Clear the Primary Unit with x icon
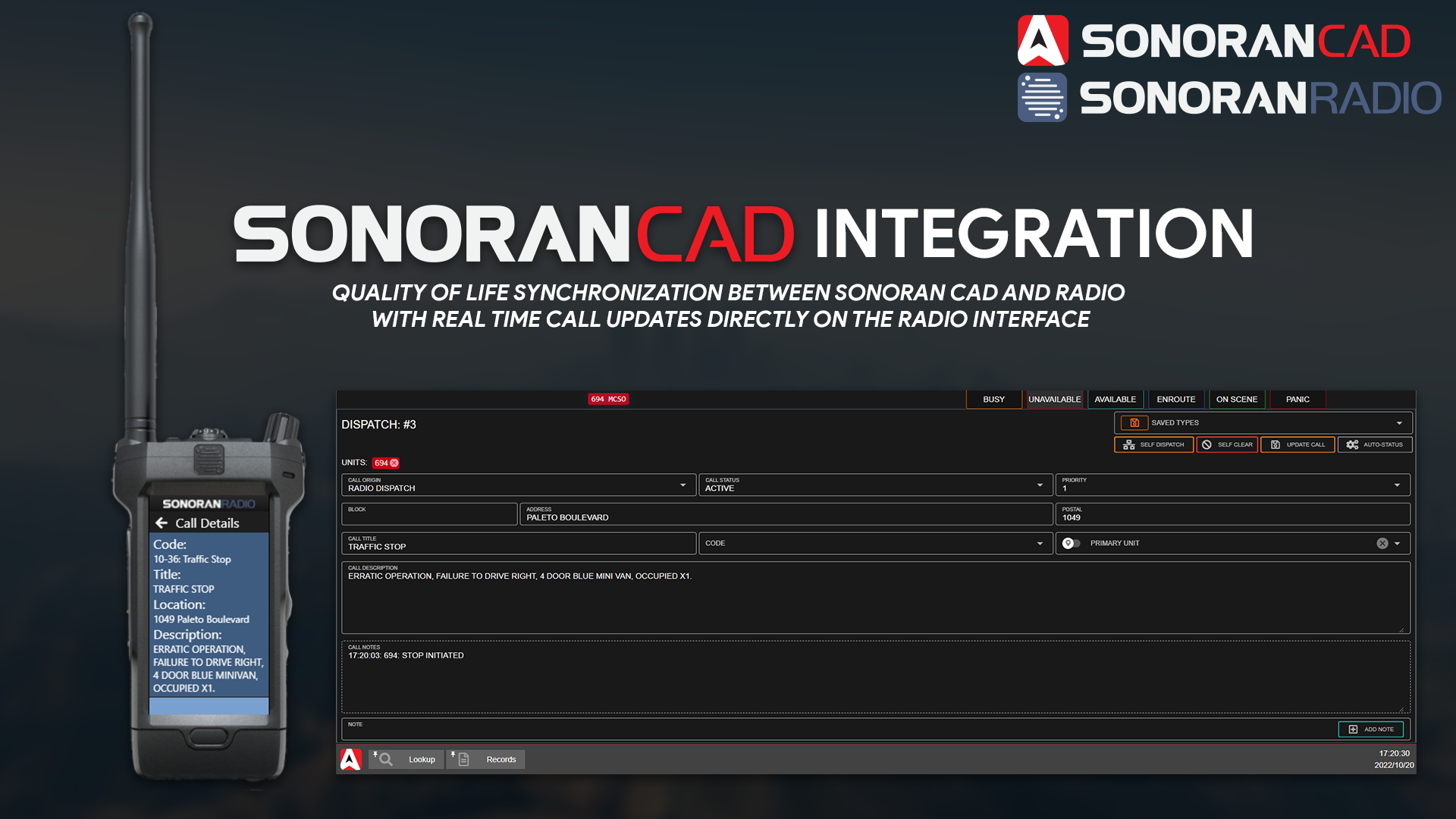This screenshot has width=1456, height=819. click(x=1382, y=544)
